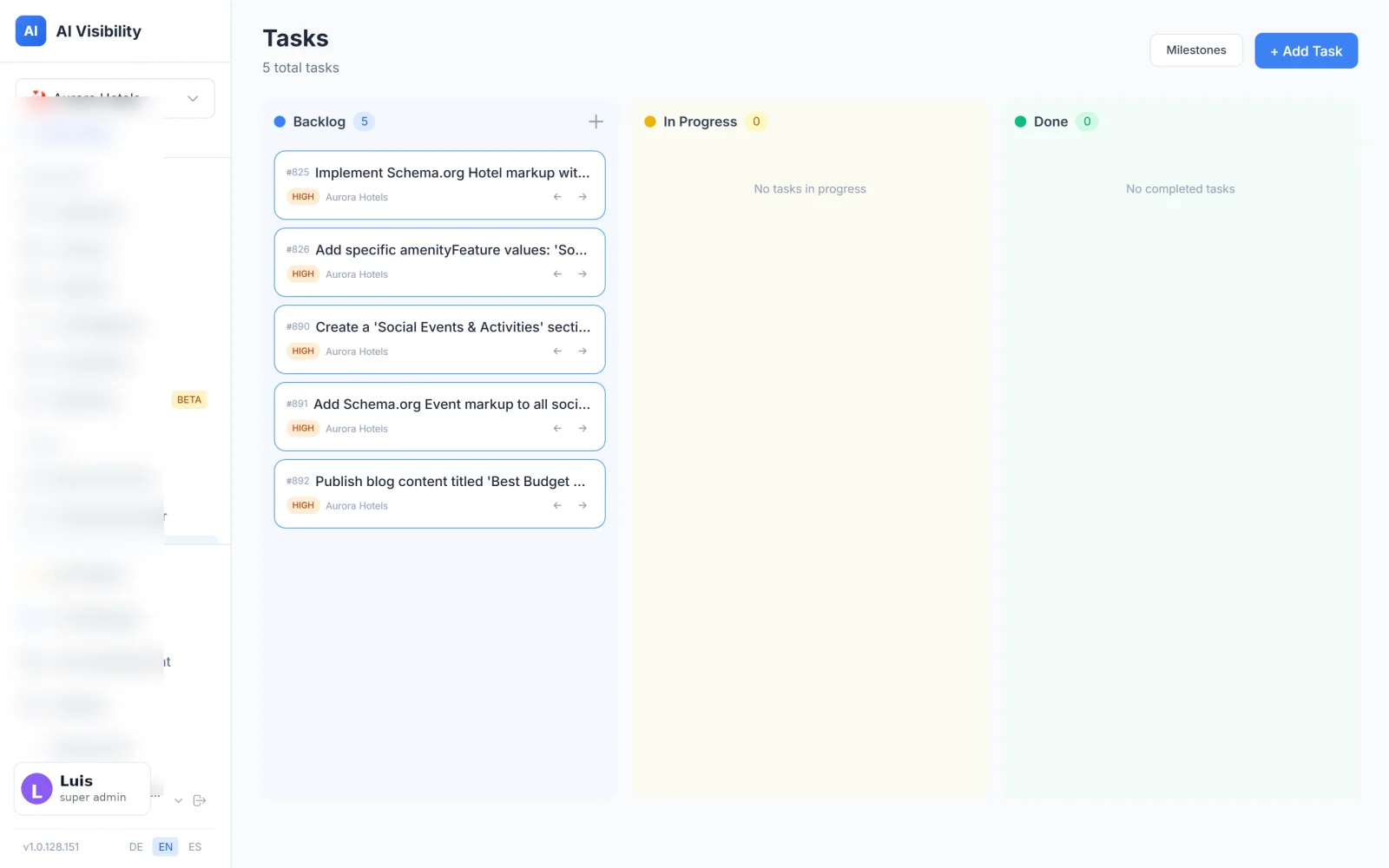Click the Done column title
The image size is (1389, 868).
pos(1050,122)
